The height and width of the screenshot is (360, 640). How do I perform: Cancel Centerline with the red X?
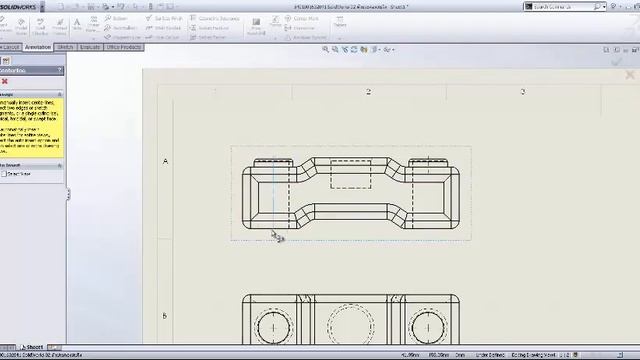click(5, 81)
